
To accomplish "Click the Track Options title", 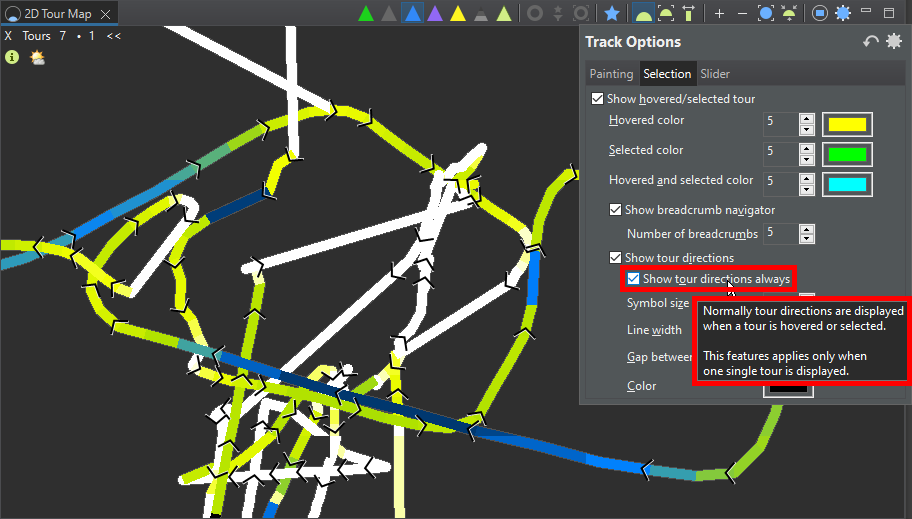I will point(633,42).
